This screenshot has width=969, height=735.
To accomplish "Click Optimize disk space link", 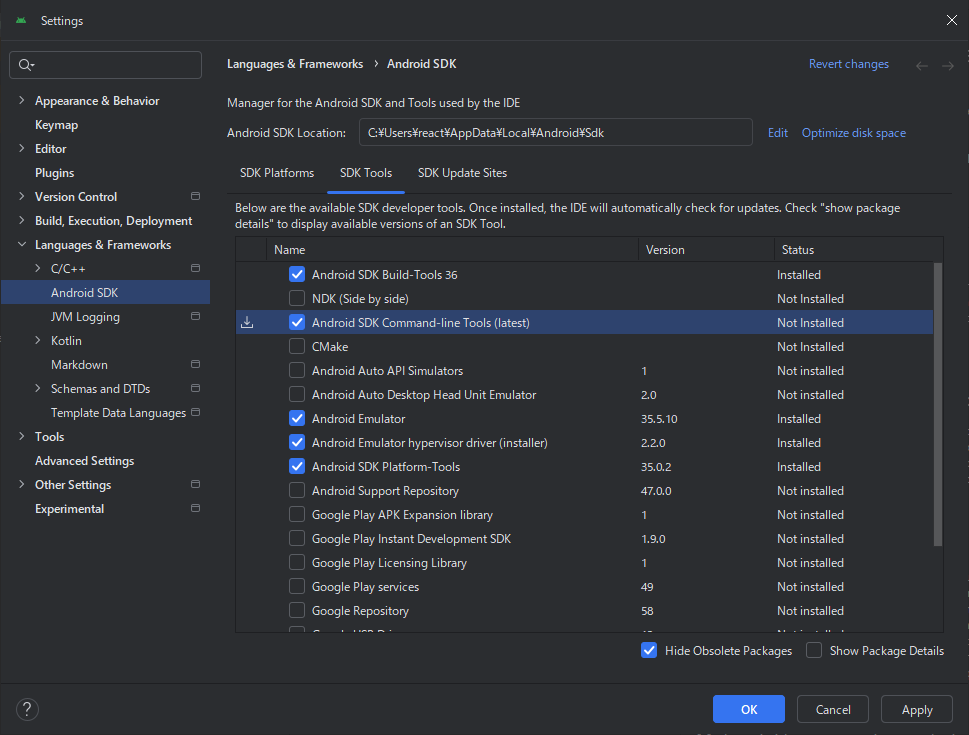I will (853, 133).
